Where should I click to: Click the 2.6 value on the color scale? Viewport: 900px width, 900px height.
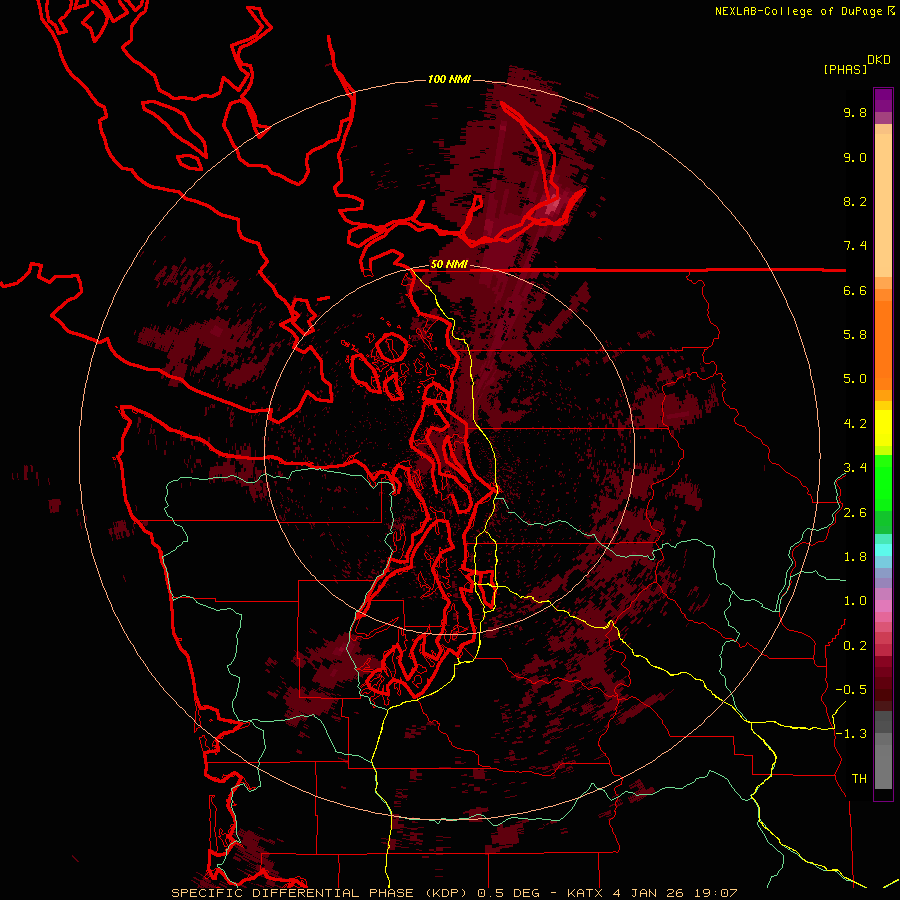(855, 513)
